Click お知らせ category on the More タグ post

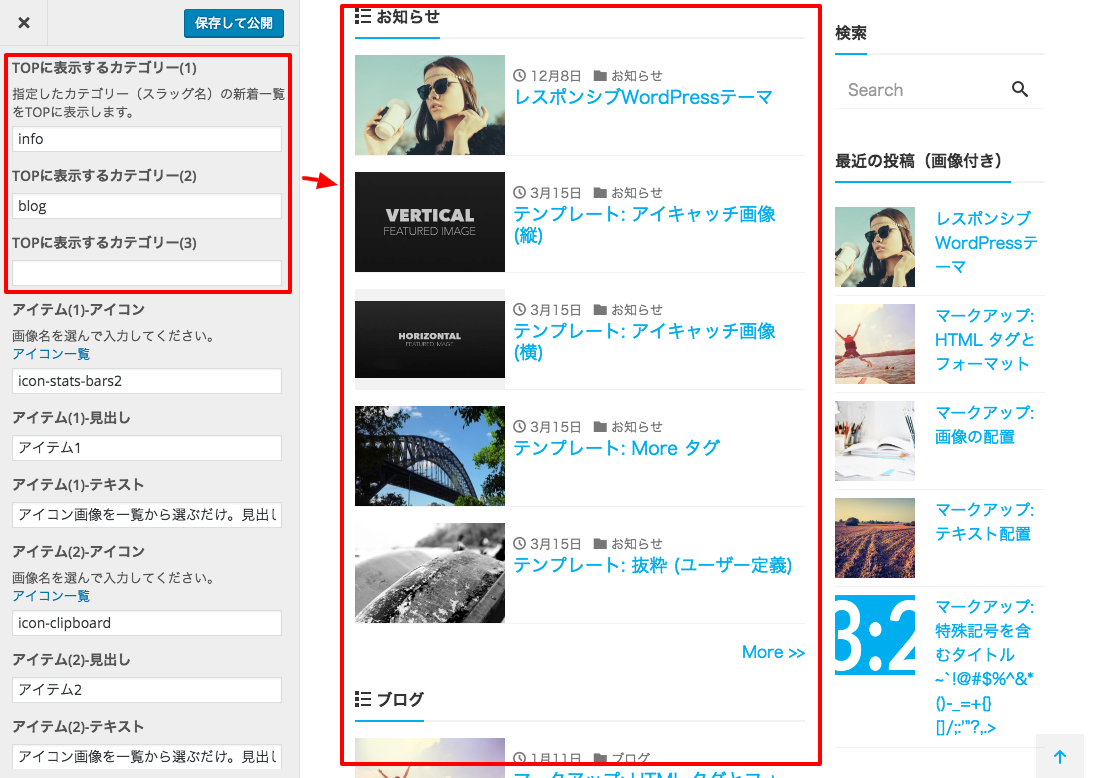click(x=636, y=427)
